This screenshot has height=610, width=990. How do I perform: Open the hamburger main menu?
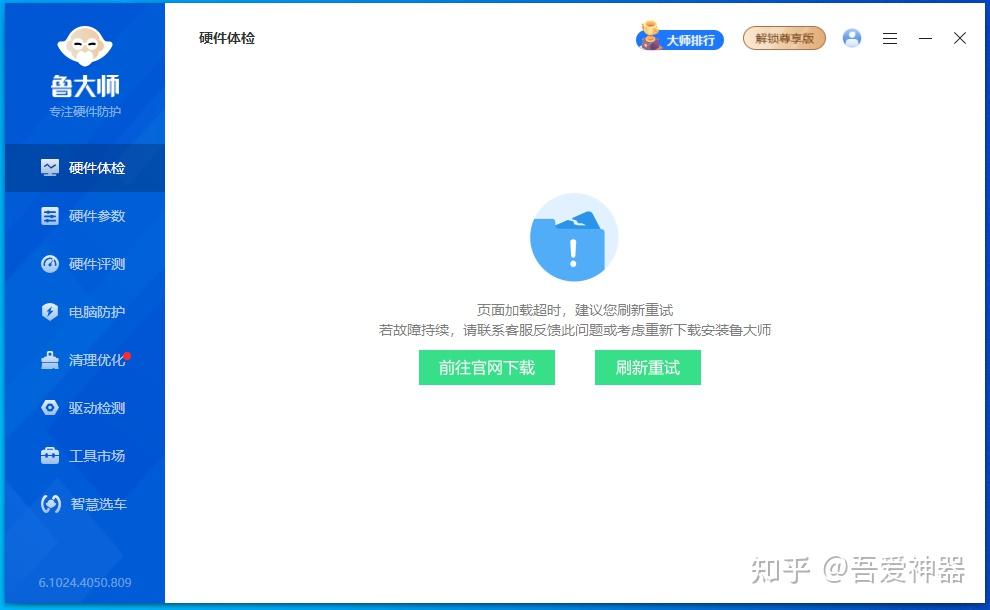(890, 39)
